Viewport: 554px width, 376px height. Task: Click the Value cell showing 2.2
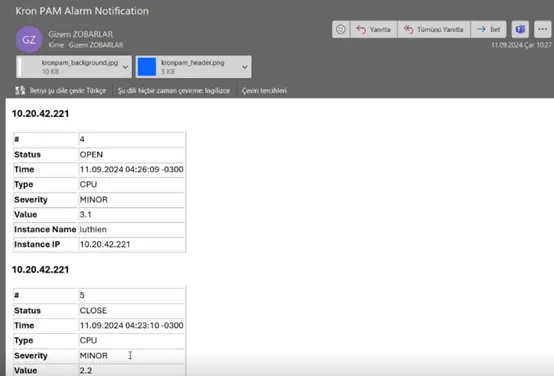point(131,370)
